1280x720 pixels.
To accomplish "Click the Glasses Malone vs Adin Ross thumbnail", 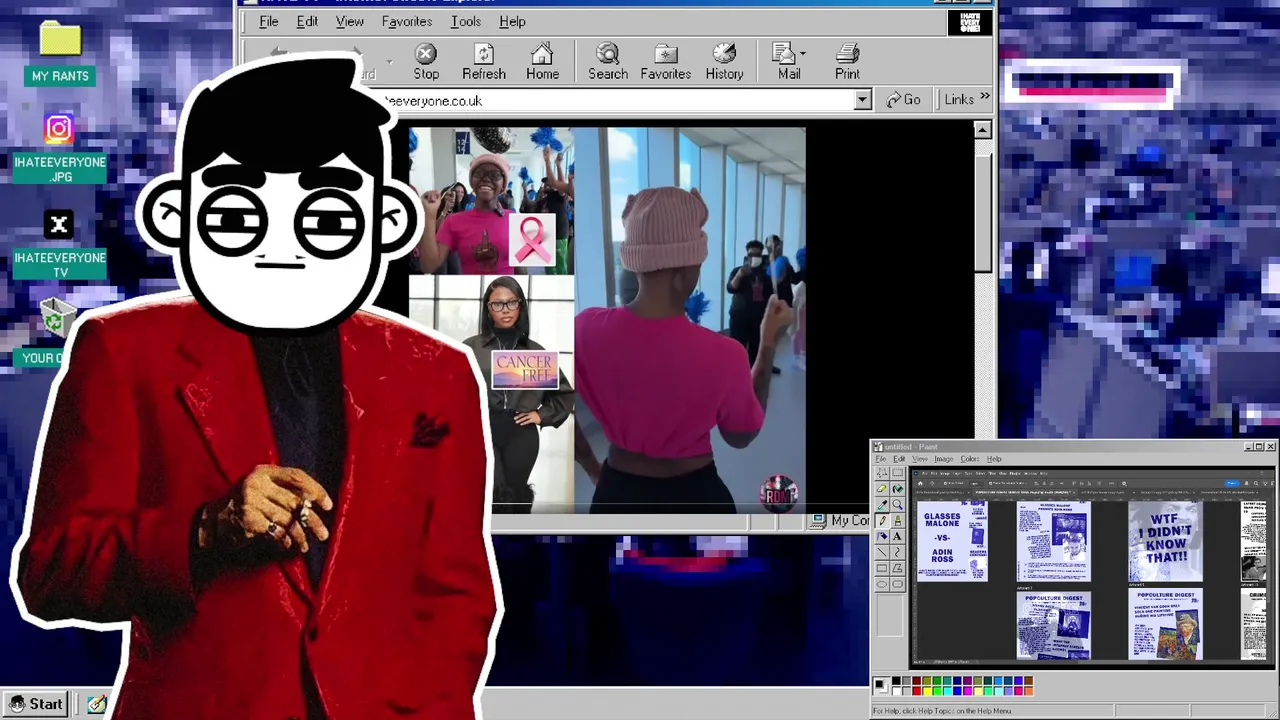I will click(952, 541).
